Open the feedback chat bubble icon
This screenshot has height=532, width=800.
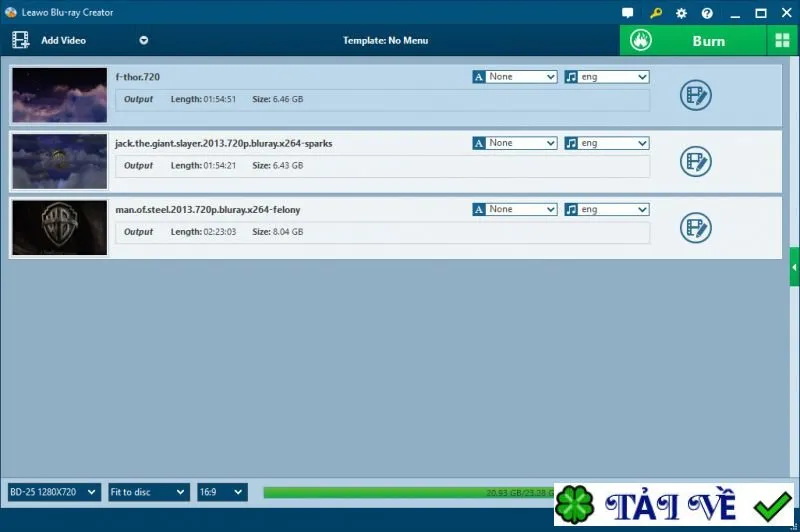tap(628, 13)
